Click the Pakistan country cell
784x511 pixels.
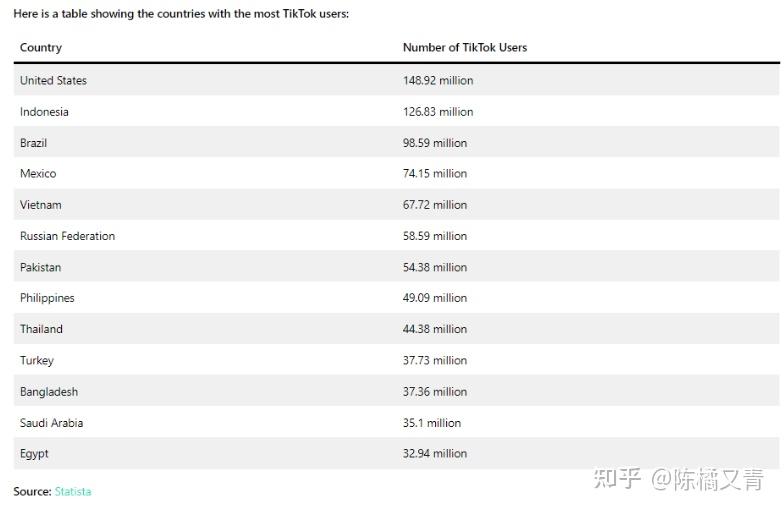coord(40,267)
